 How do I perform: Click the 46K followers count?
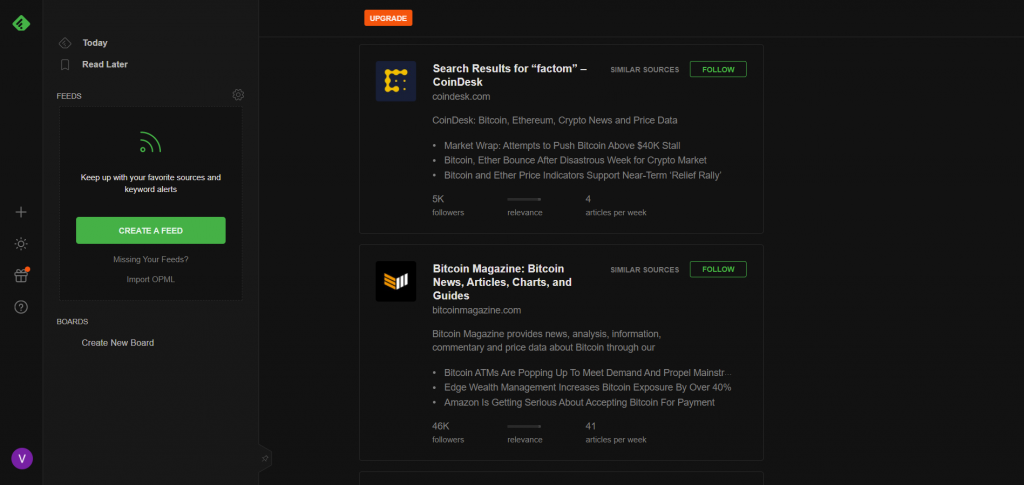pyautogui.click(x=441, y=426)
